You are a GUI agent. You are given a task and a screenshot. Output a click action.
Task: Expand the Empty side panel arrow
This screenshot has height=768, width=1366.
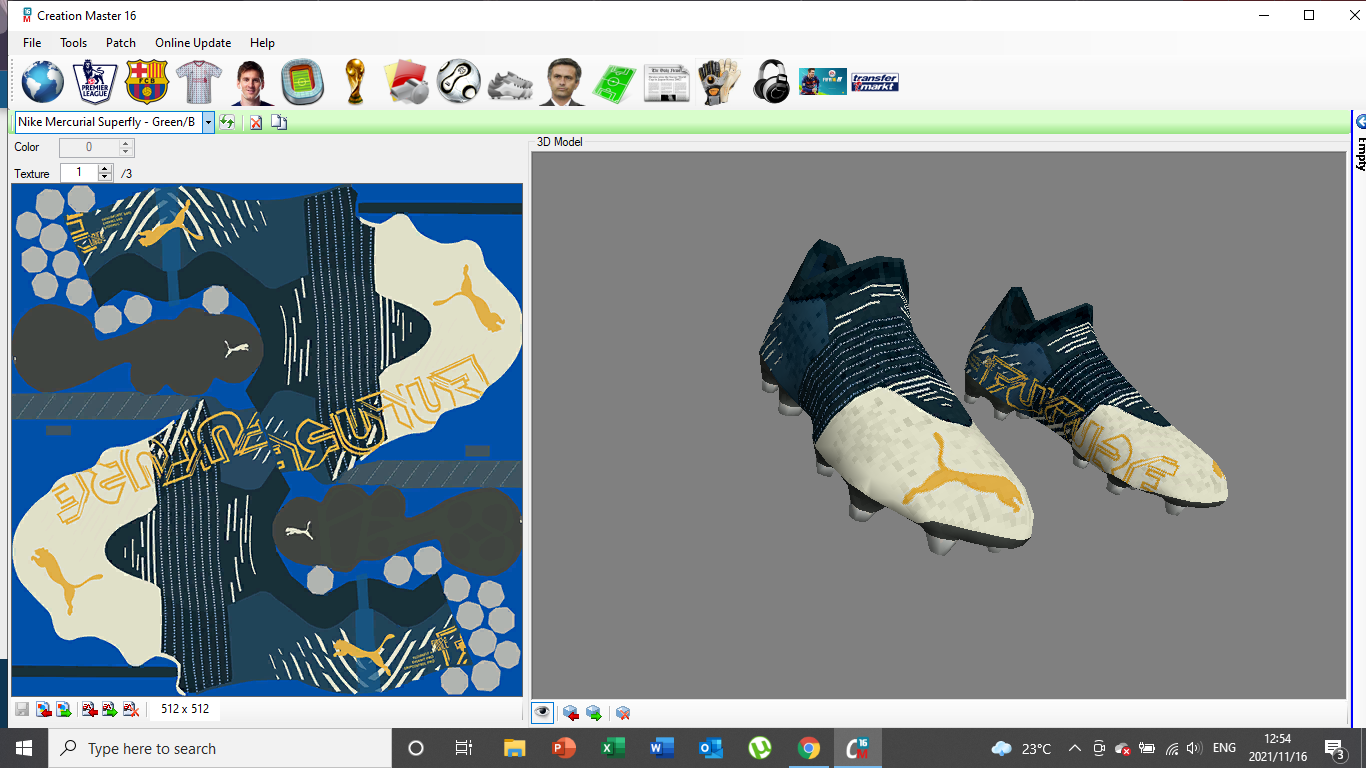pos(1361,122)
